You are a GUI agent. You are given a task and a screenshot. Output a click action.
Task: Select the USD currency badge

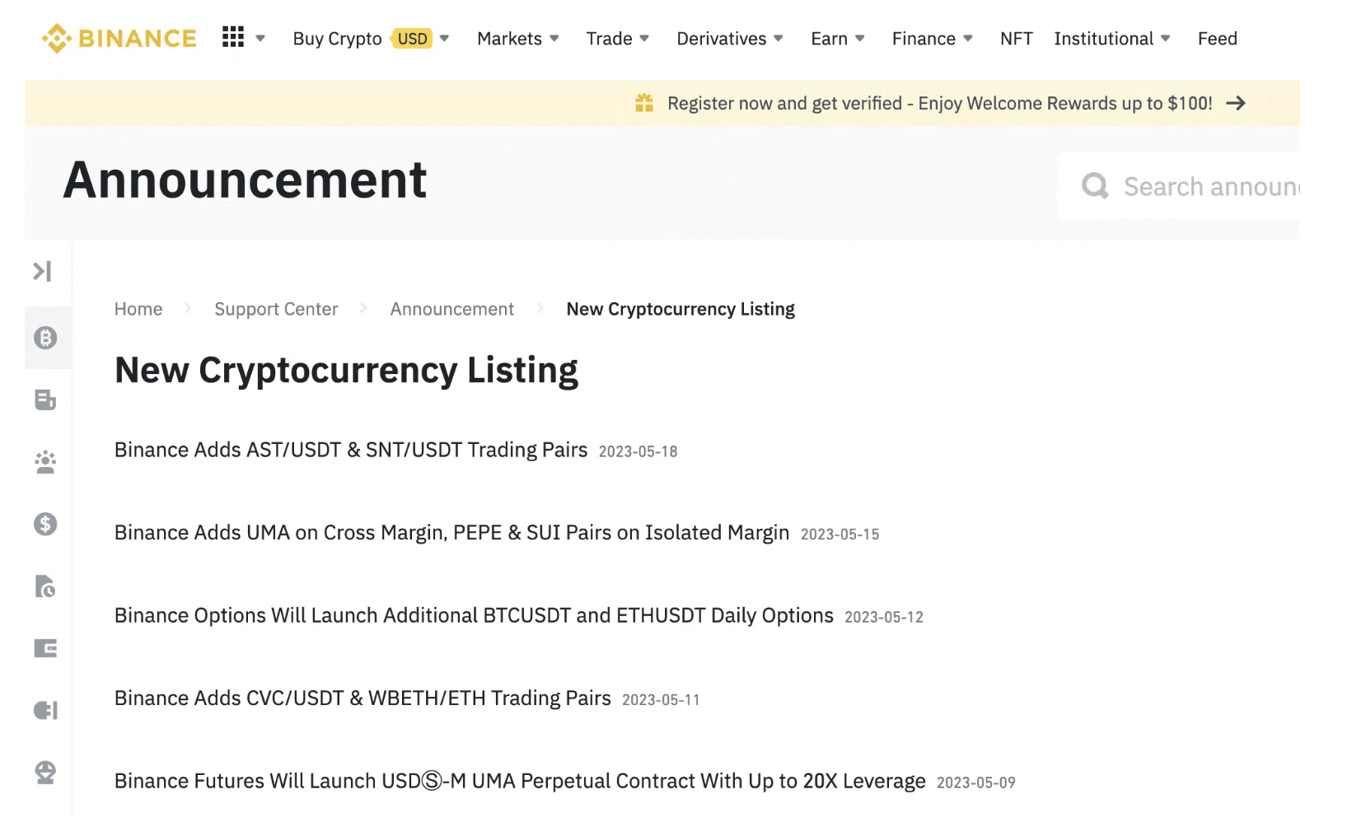[x=412, y=39]
